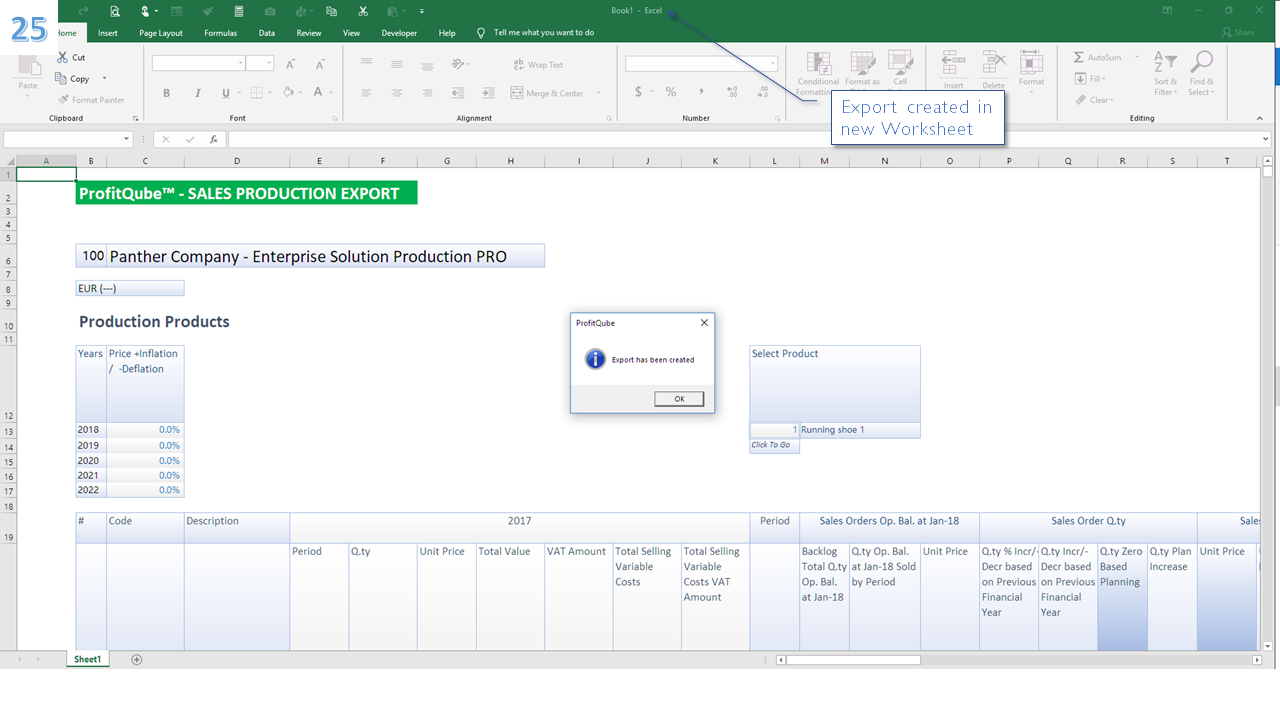Open the Review tab
Screen dimensions: 1280x720
pyautogui.click(x=309, y=33)
